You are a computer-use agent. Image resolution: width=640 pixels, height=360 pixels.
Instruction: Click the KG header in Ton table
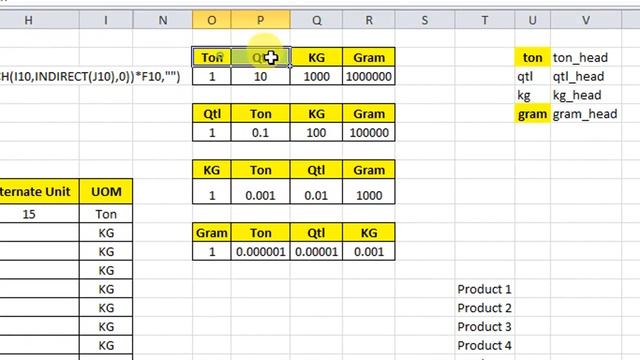[316, 57]
